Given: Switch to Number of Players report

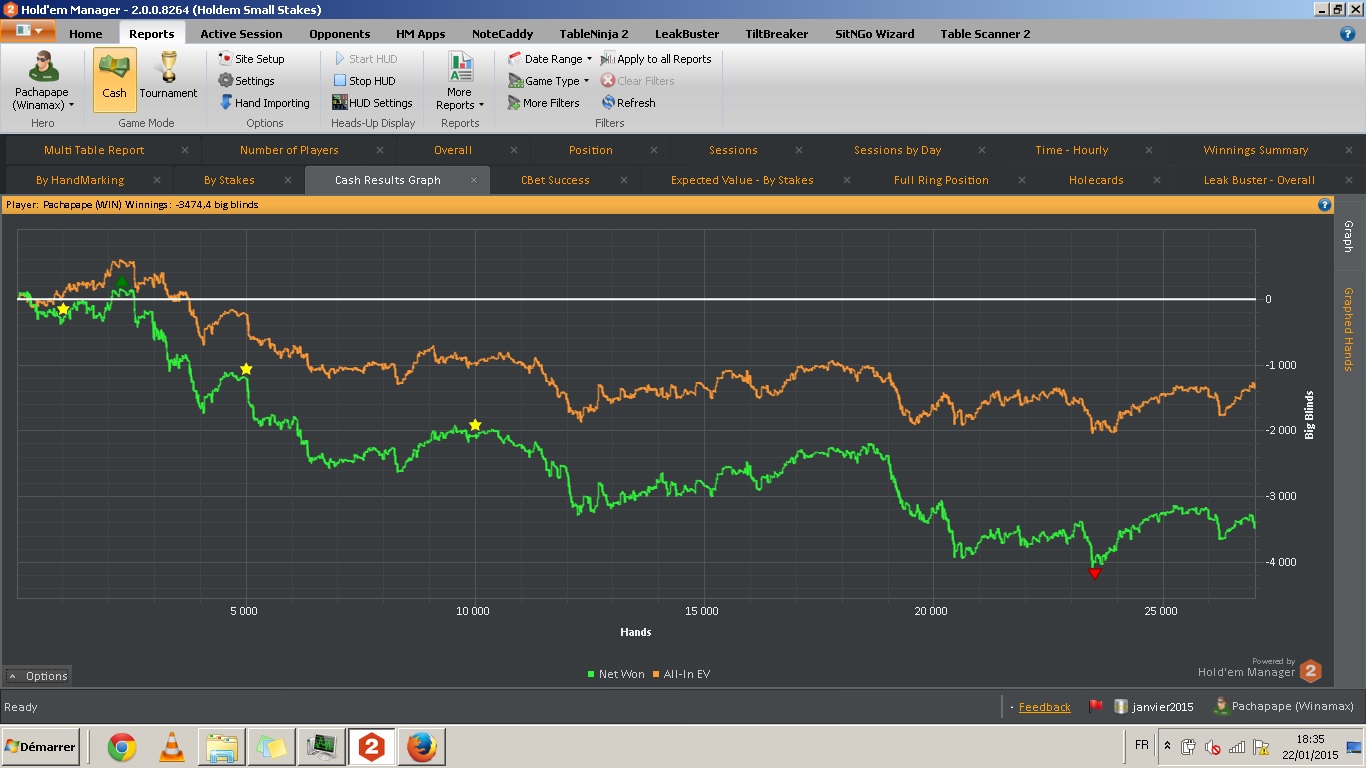Looking at the screenshot, I should click(289, 150).
